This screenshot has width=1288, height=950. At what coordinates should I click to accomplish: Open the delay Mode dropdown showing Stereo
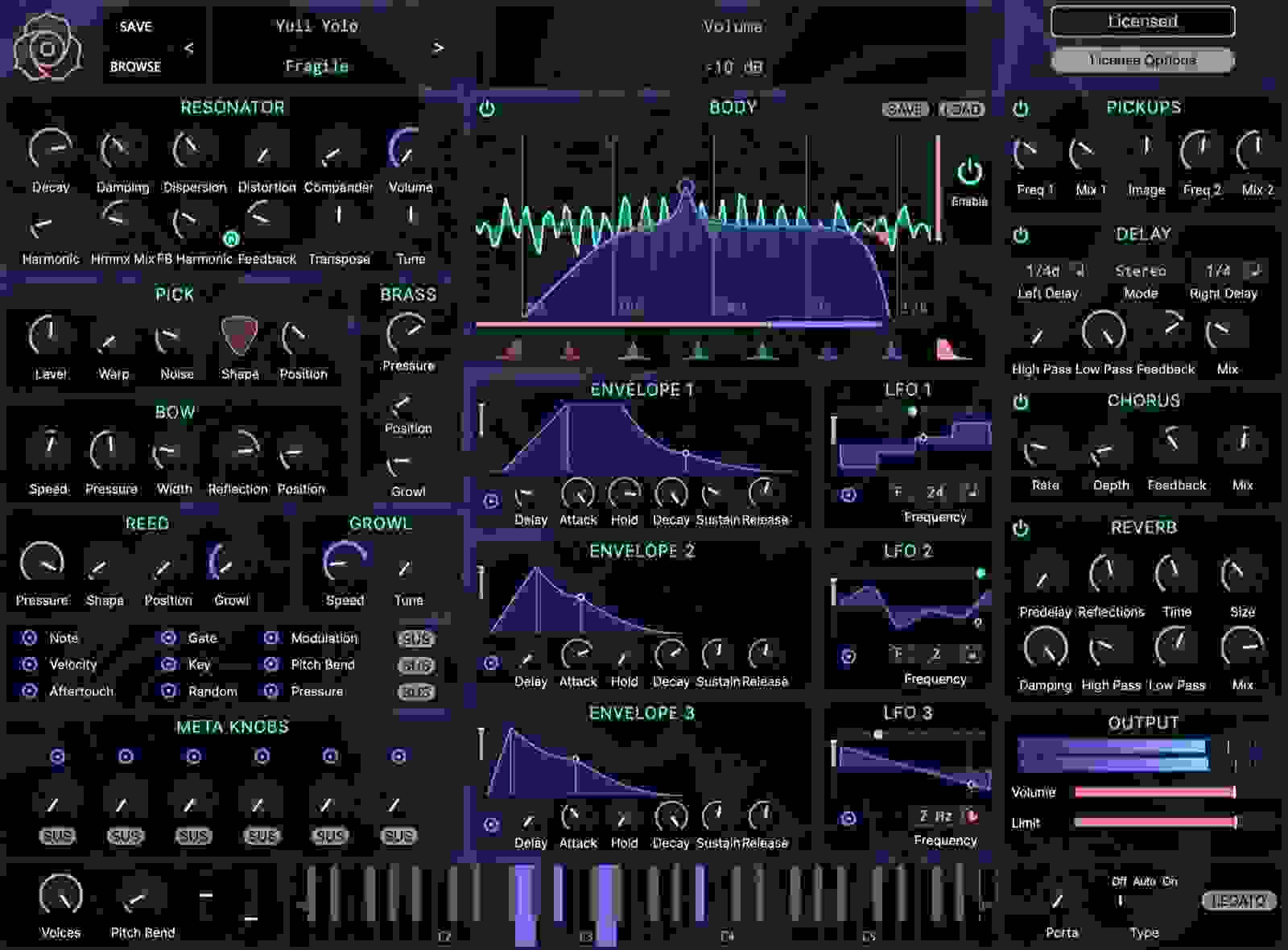(x=1141, y=271)
